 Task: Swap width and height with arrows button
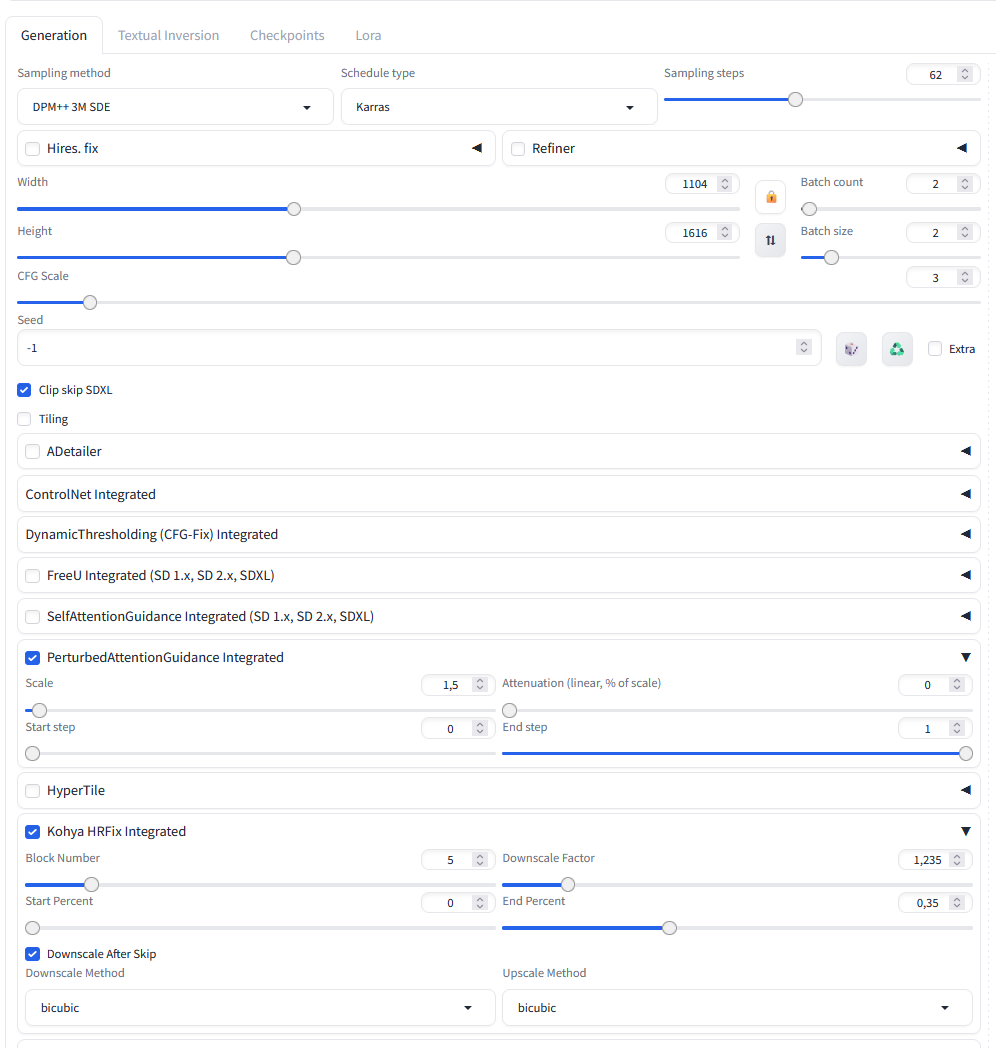[x=771, y=241]
